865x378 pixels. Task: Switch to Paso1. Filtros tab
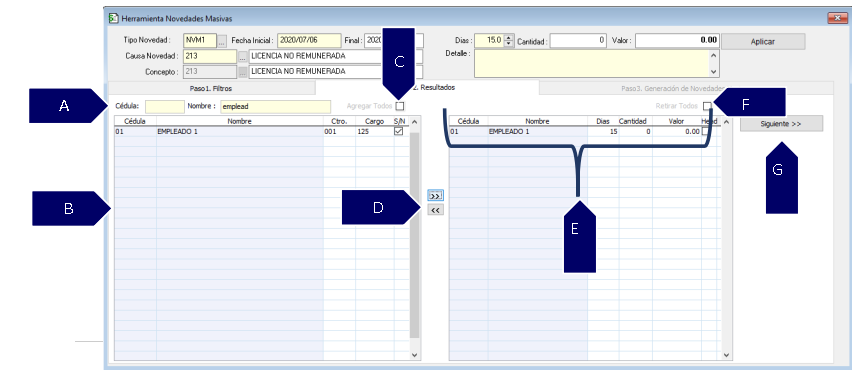(x=211, y=88)
